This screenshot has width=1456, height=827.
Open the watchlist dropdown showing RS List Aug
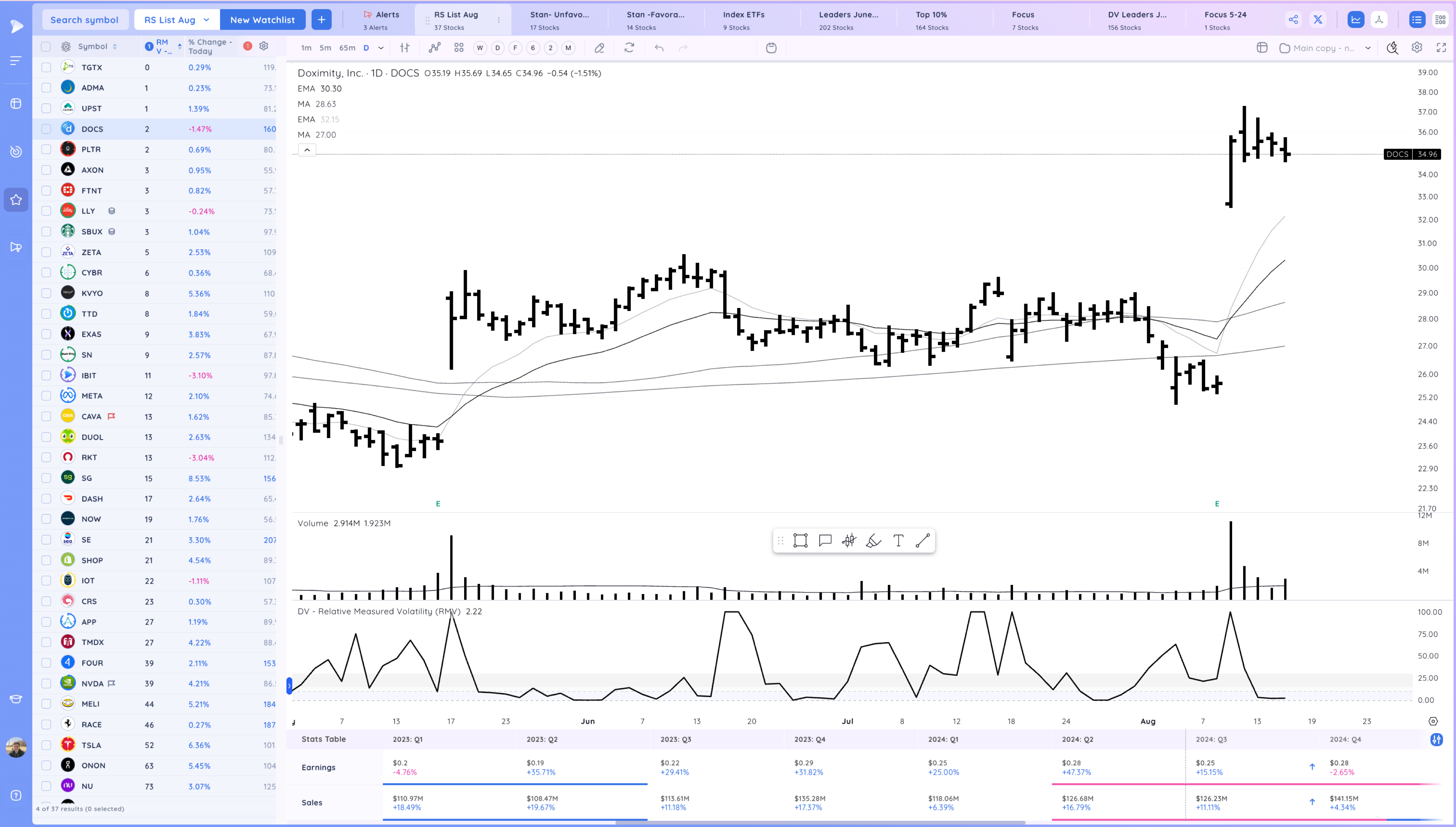176,19
